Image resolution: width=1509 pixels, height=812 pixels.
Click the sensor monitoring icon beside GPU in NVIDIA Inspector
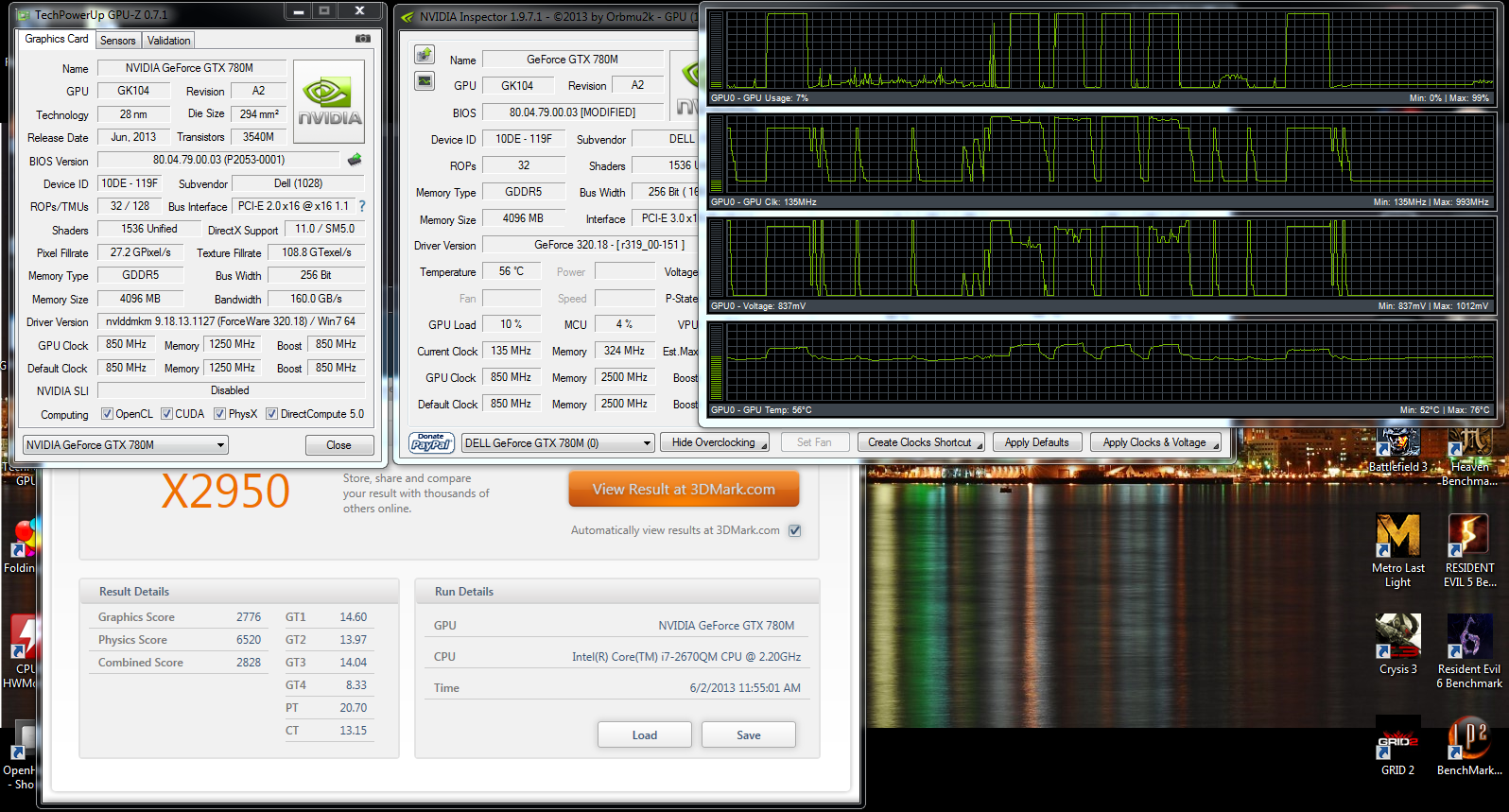[x=425, y=80]
